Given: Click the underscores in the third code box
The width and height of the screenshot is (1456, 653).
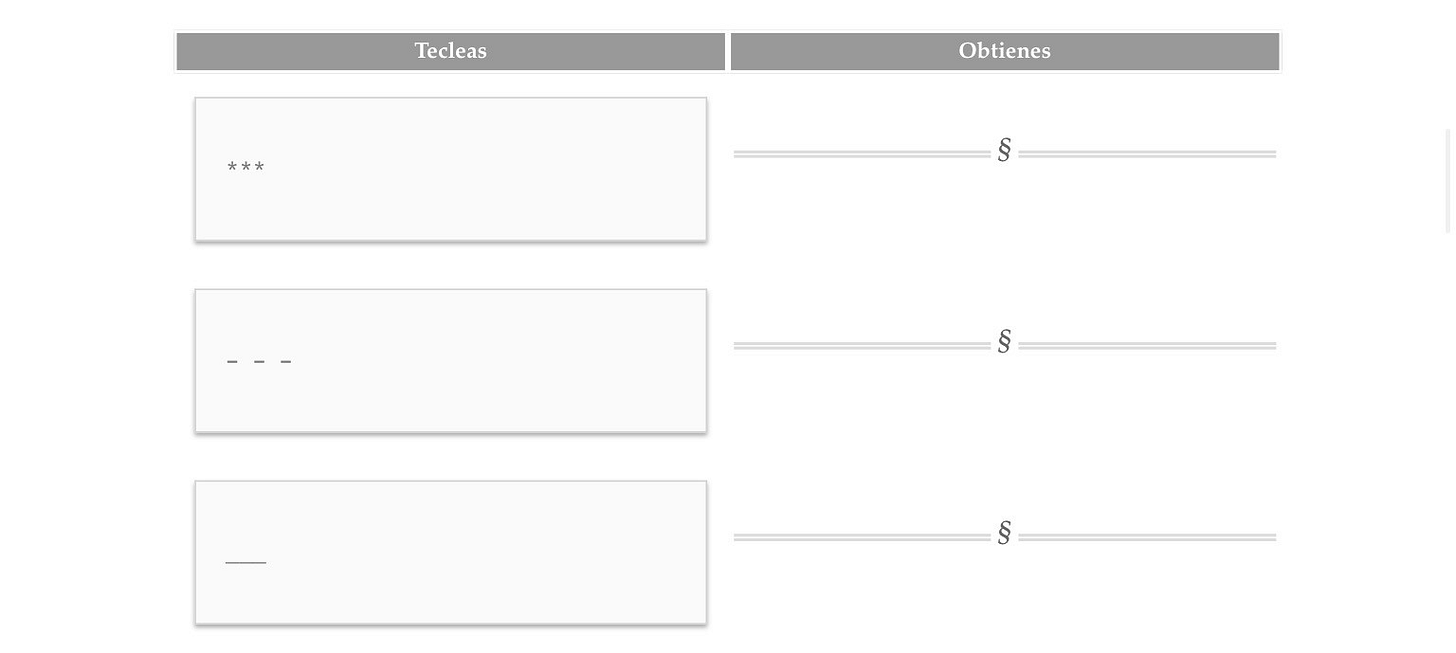Looking at the screenshot, I should pos(246,562).
